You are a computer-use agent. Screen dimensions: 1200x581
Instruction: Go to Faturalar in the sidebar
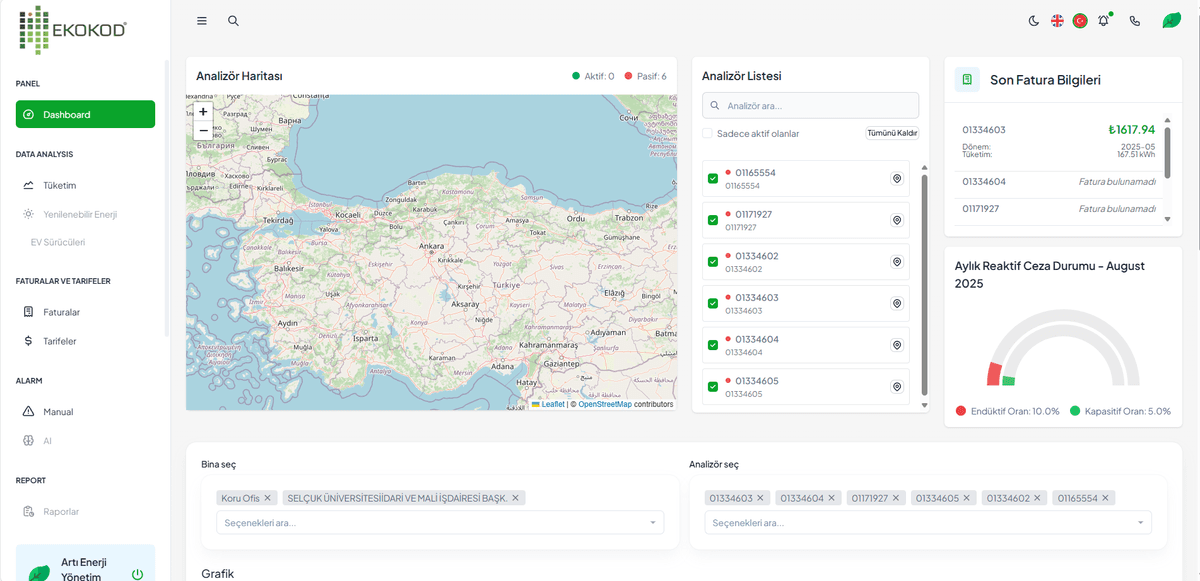coord(85,312)
